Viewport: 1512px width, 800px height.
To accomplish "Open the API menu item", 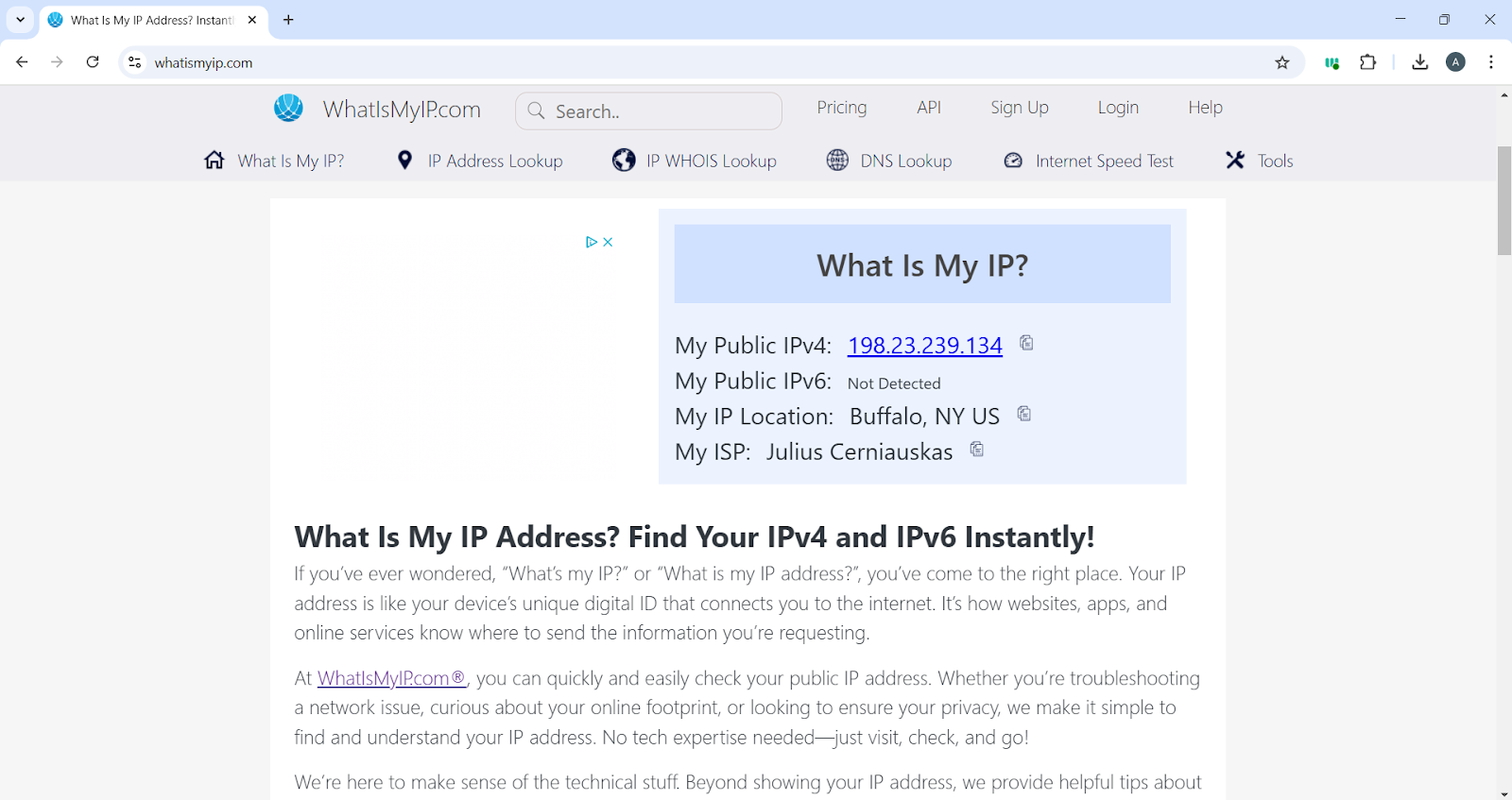I will point(929,108).
